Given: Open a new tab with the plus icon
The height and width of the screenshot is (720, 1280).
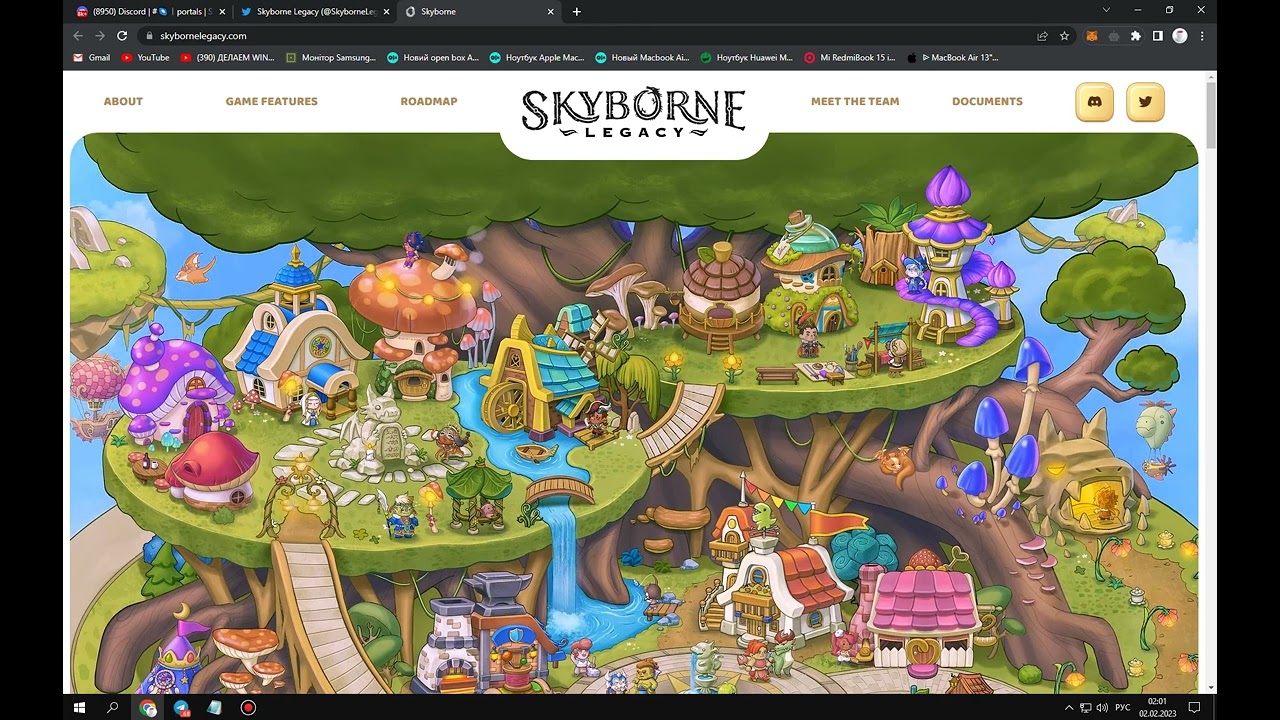Looking at the screenshot, I should tap(576, 11).
